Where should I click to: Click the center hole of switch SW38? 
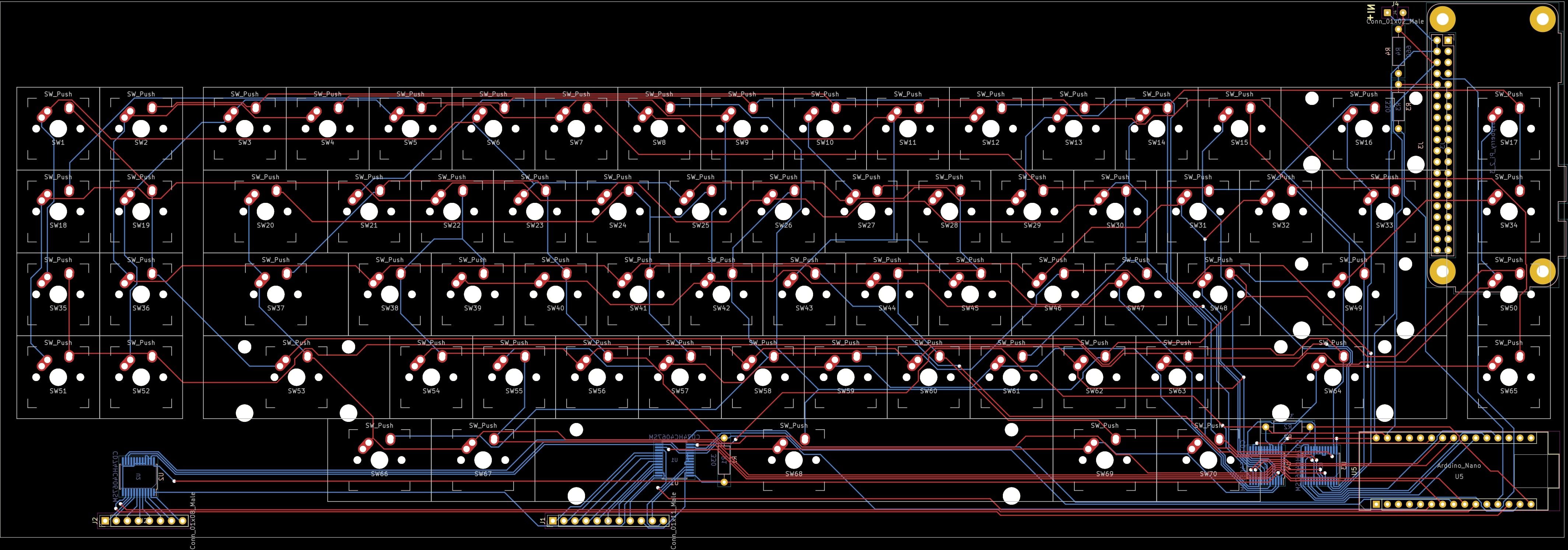389,295
